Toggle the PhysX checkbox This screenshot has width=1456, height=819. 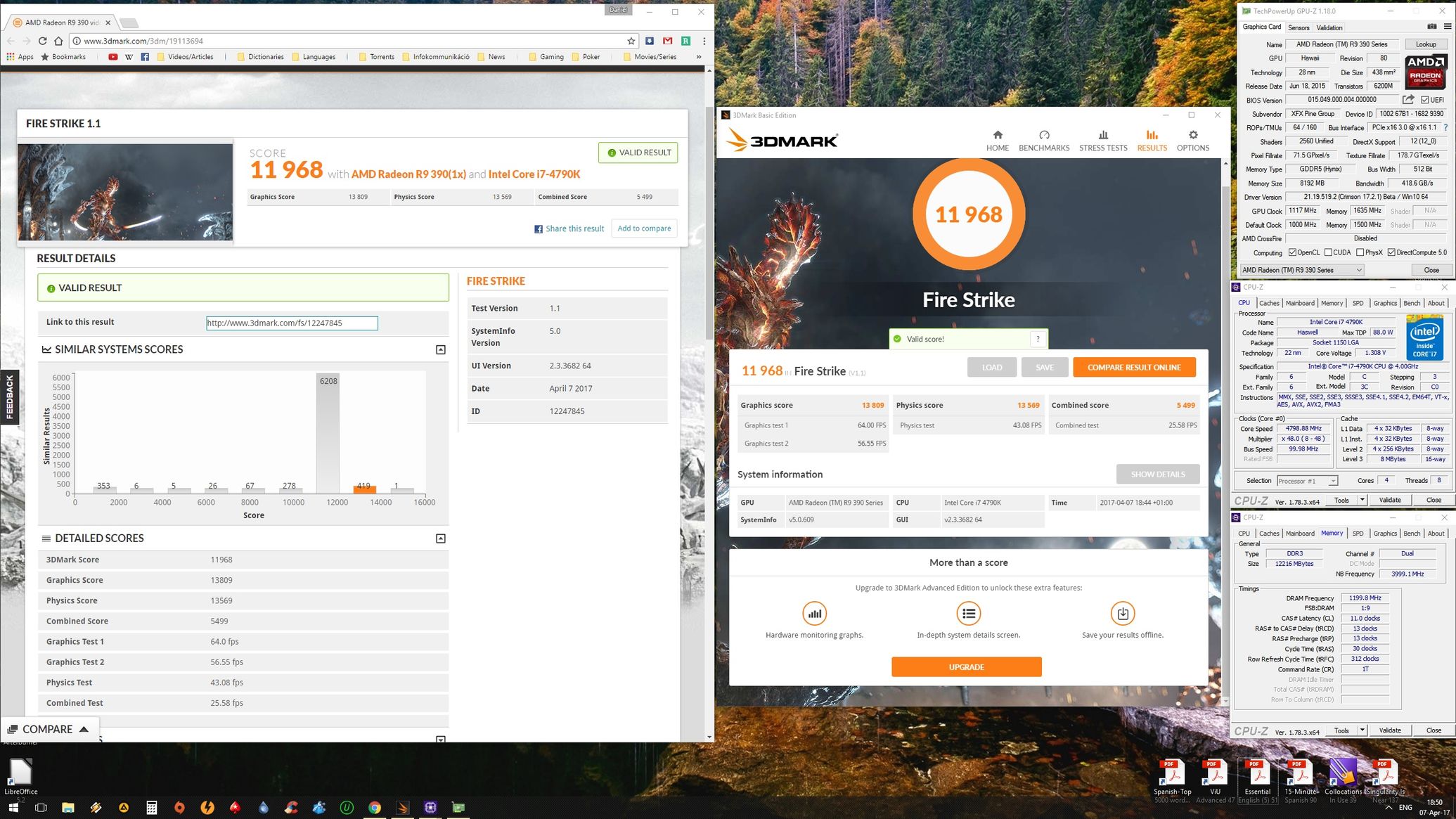(x=1360, y=252)
